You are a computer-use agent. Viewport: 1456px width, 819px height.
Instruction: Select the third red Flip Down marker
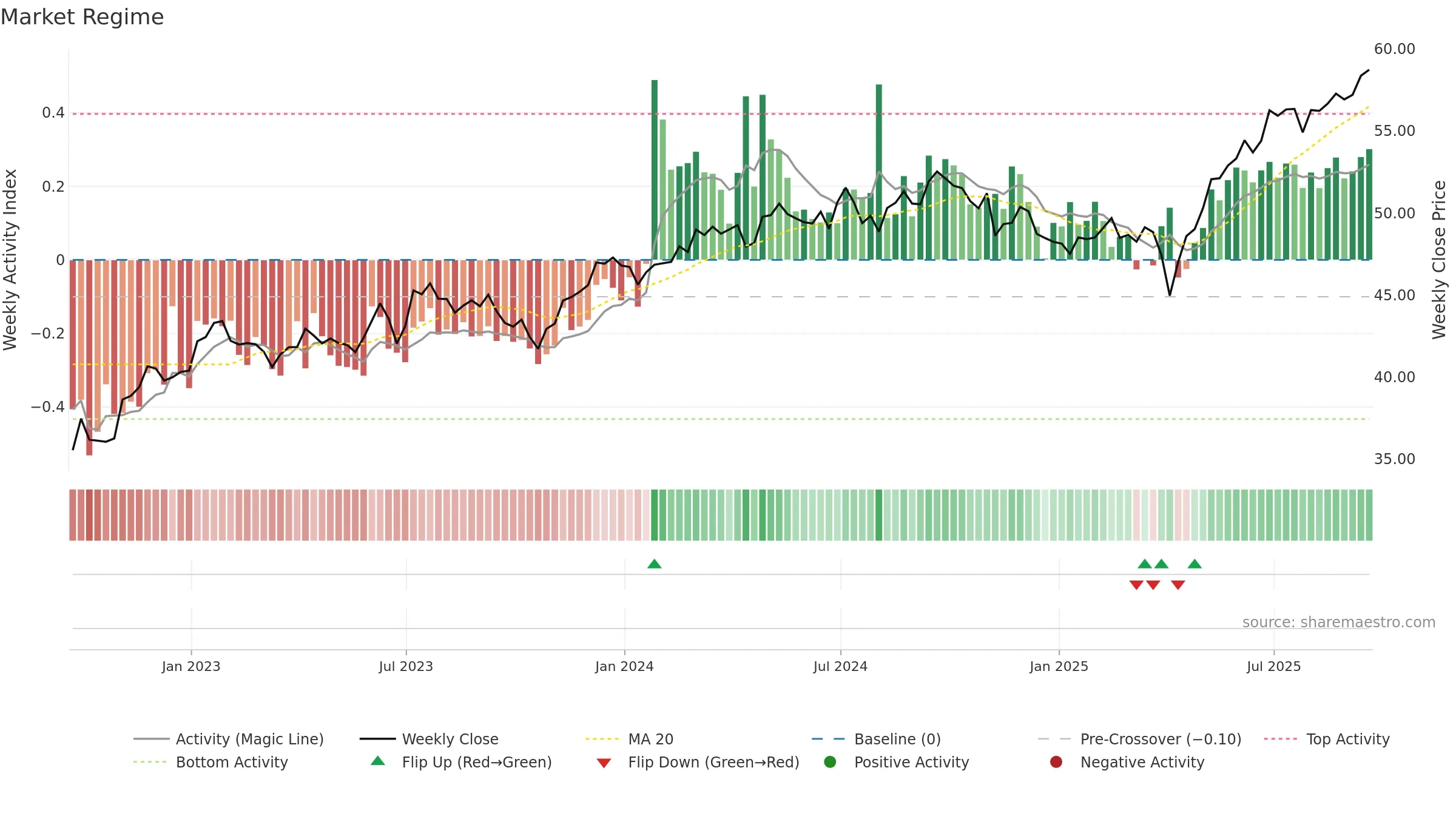[x=1178, y=585]
